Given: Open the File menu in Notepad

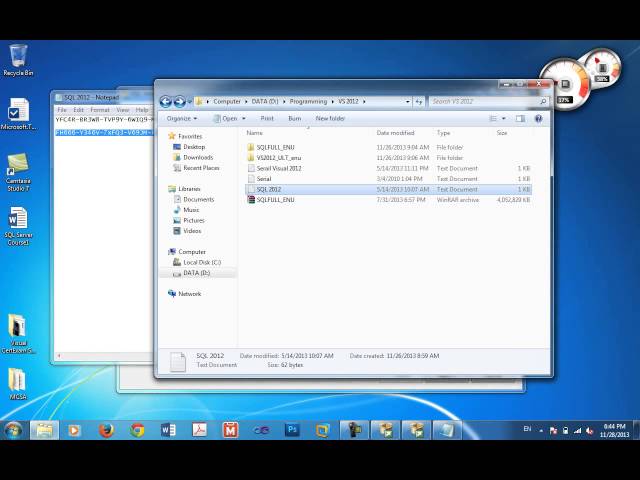Looking at the screenshot, I should pyautogui.click(x=62, y=110).
